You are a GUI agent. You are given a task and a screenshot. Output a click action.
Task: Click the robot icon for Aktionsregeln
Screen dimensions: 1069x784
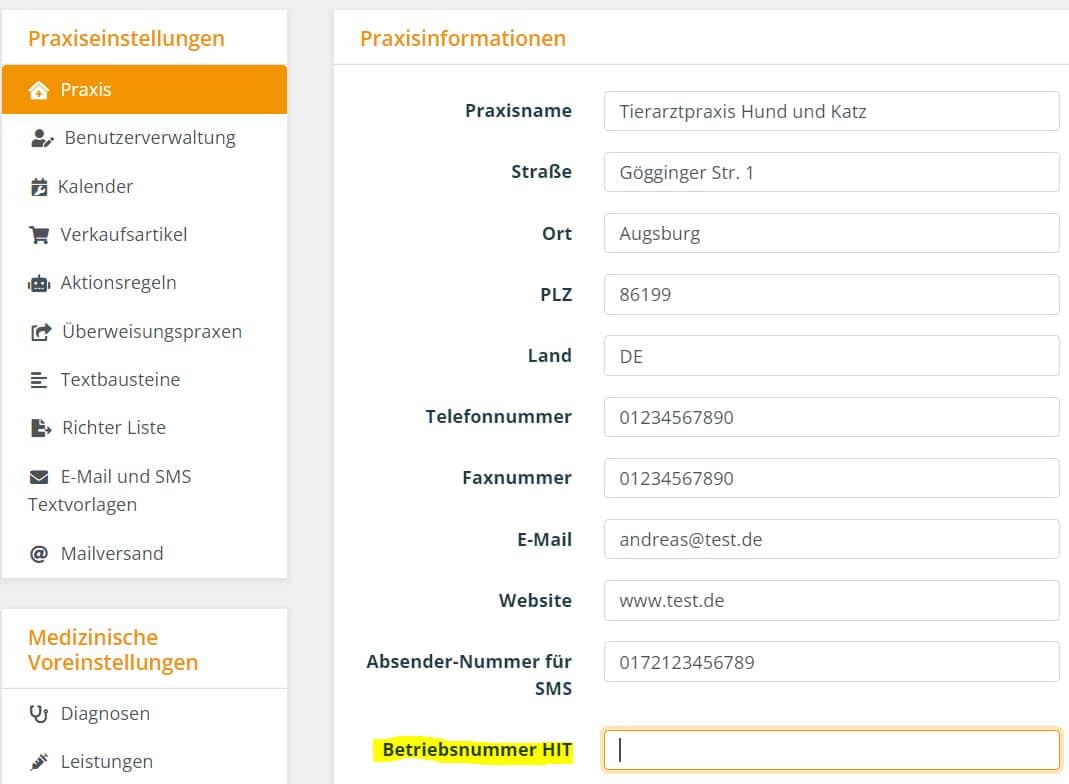39,284
